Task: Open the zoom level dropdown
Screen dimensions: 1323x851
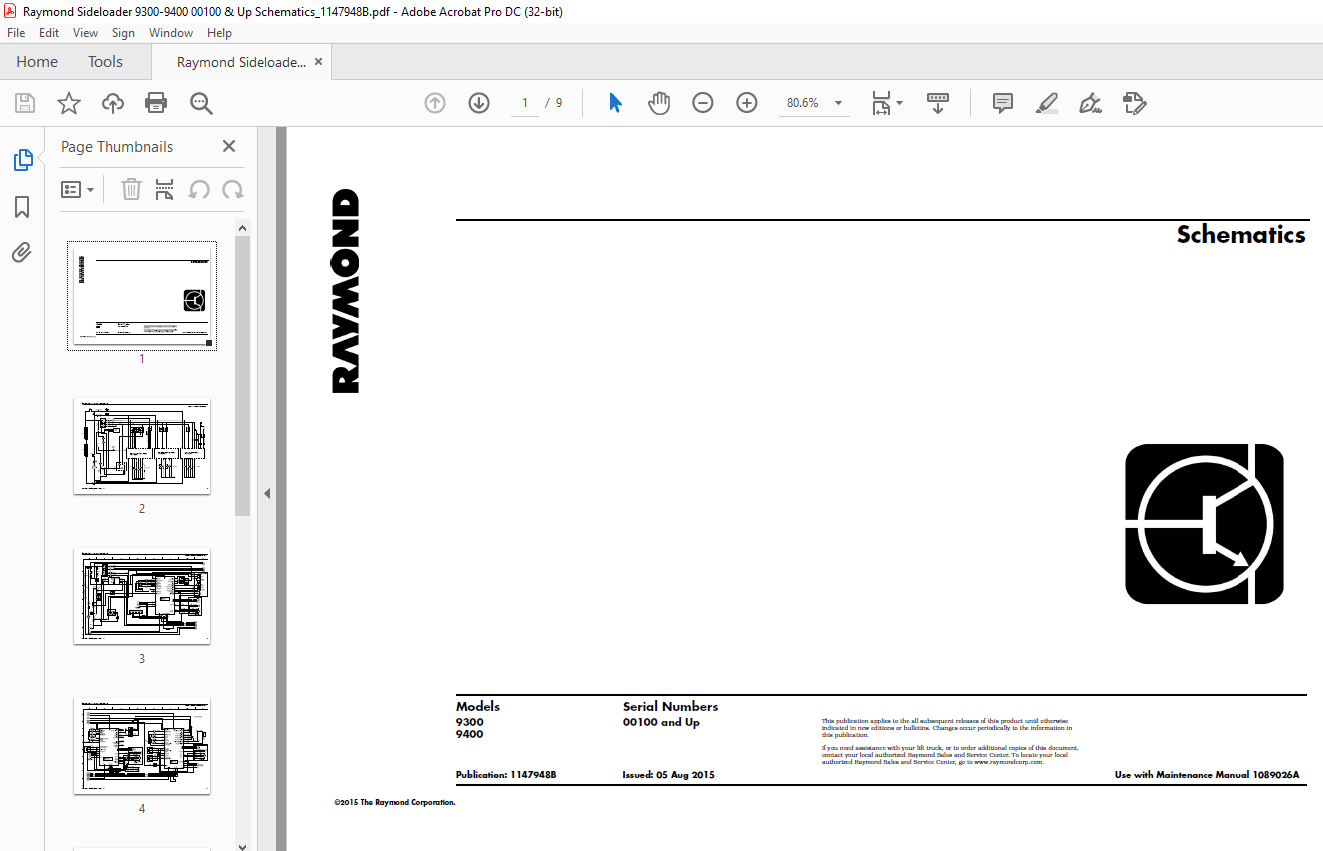Action: pyautogui.click(x=838, y=103)
